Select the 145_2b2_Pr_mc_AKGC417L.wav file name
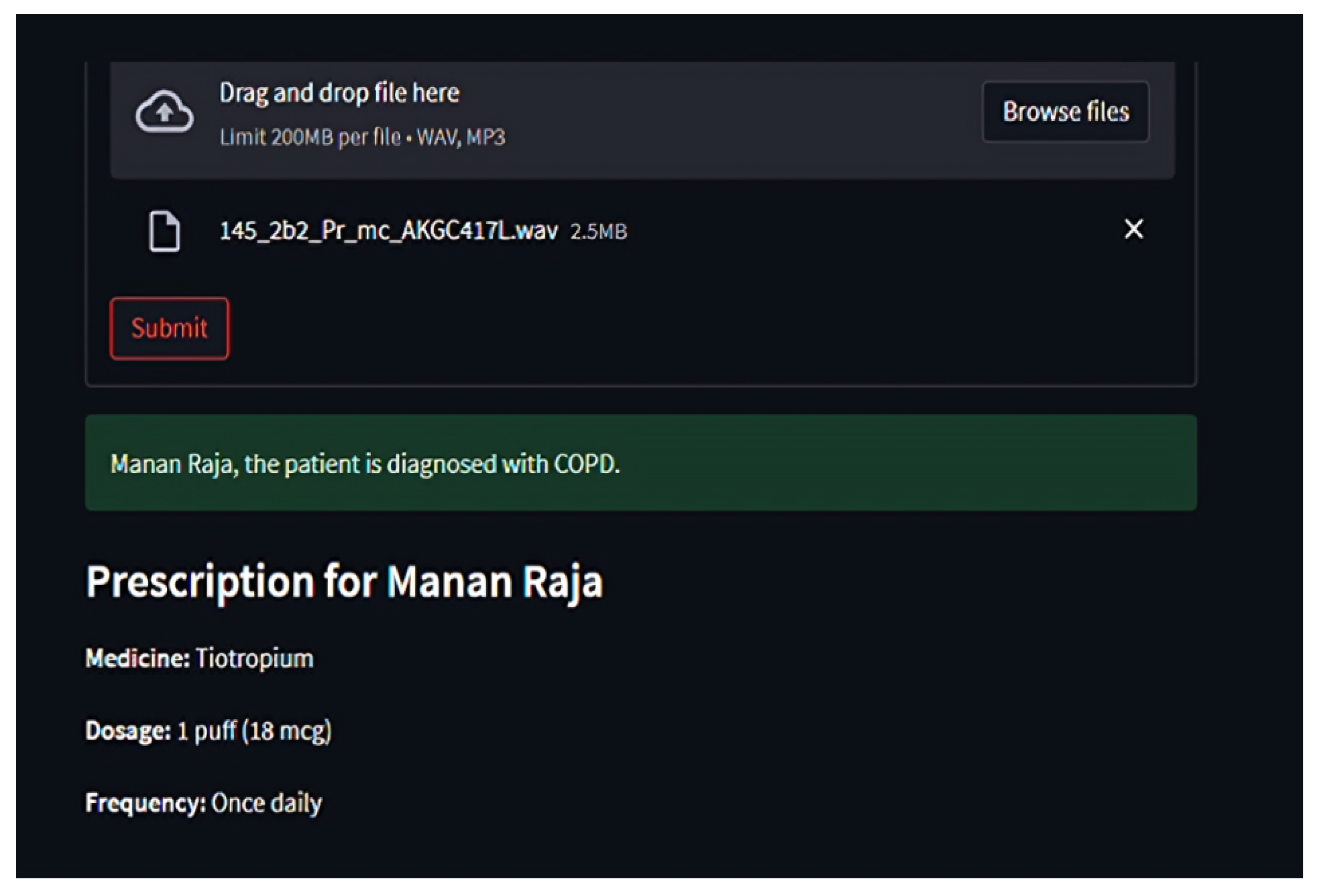The image size is (1319, 896). click(388, 231)
